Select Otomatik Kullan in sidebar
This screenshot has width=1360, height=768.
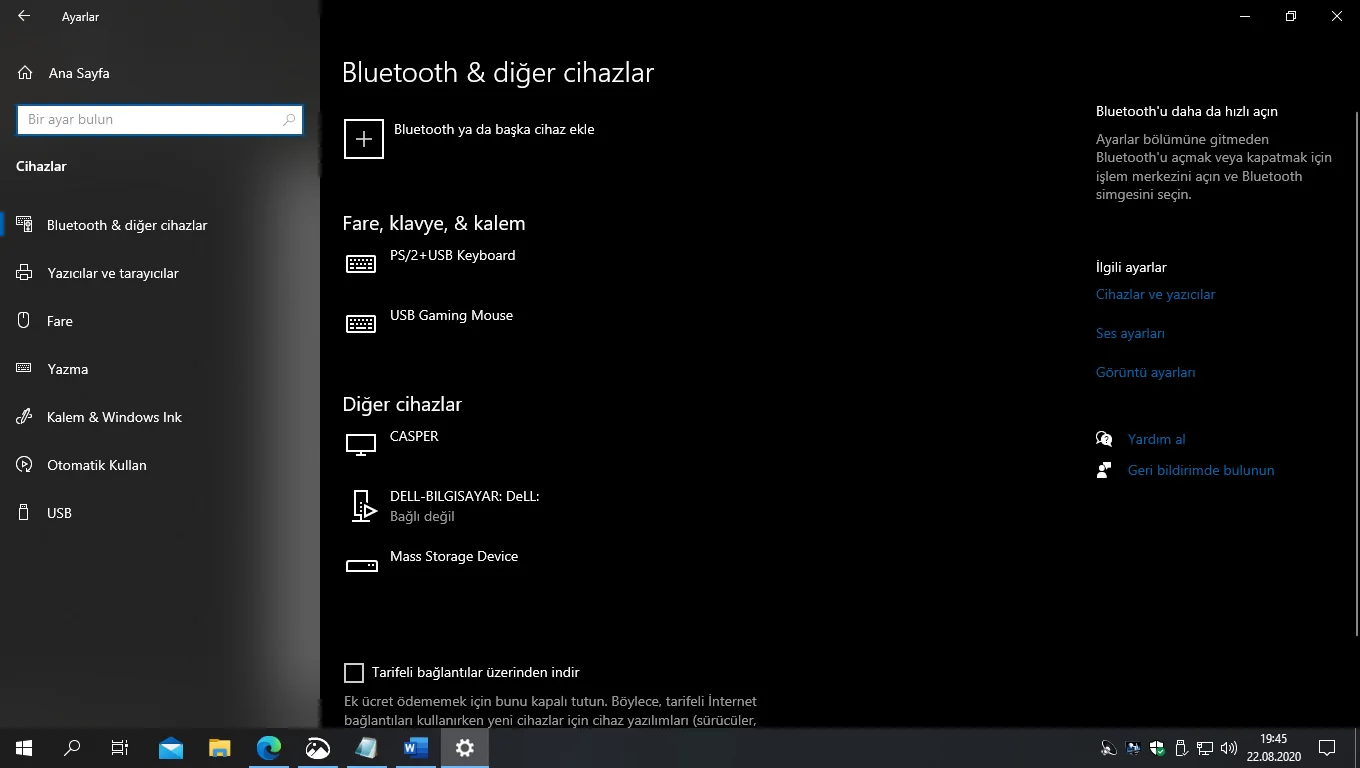pyautogui.click(x=96, y=465)
